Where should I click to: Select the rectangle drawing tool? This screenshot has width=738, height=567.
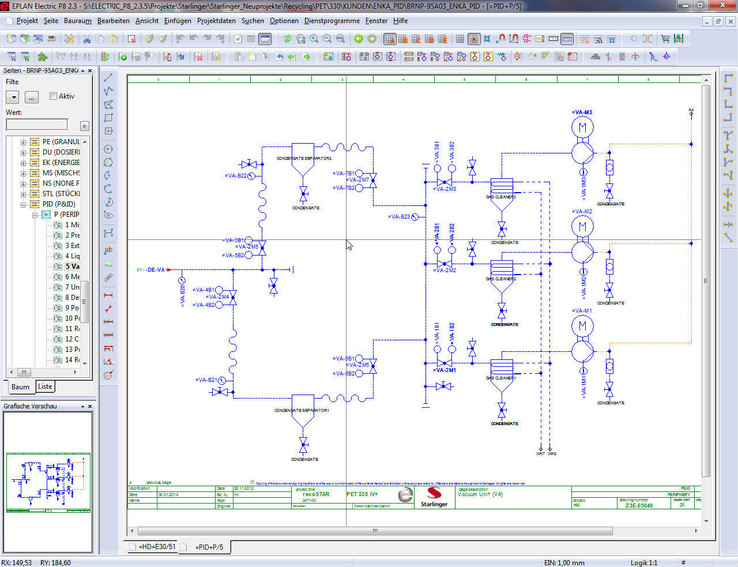click(109, 117)
